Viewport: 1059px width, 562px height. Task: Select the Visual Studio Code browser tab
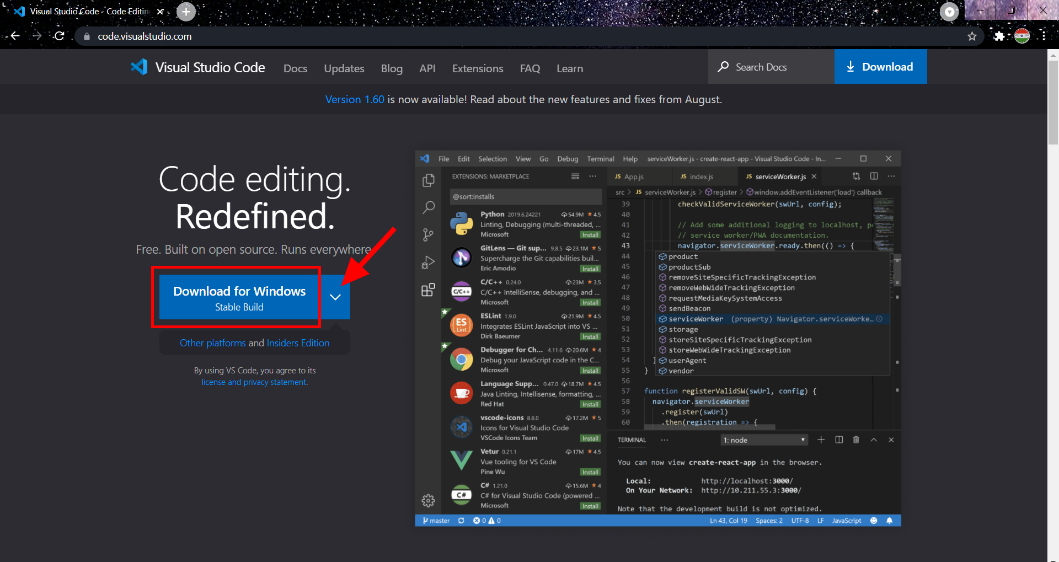tap(89, 11)
